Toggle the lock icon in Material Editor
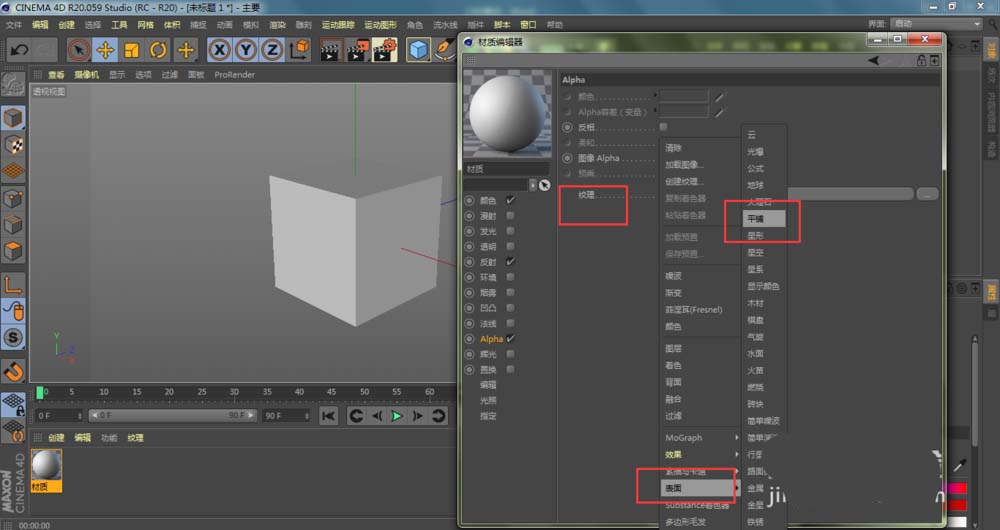Screen dimensions: 1000x530 click(922, 61)
